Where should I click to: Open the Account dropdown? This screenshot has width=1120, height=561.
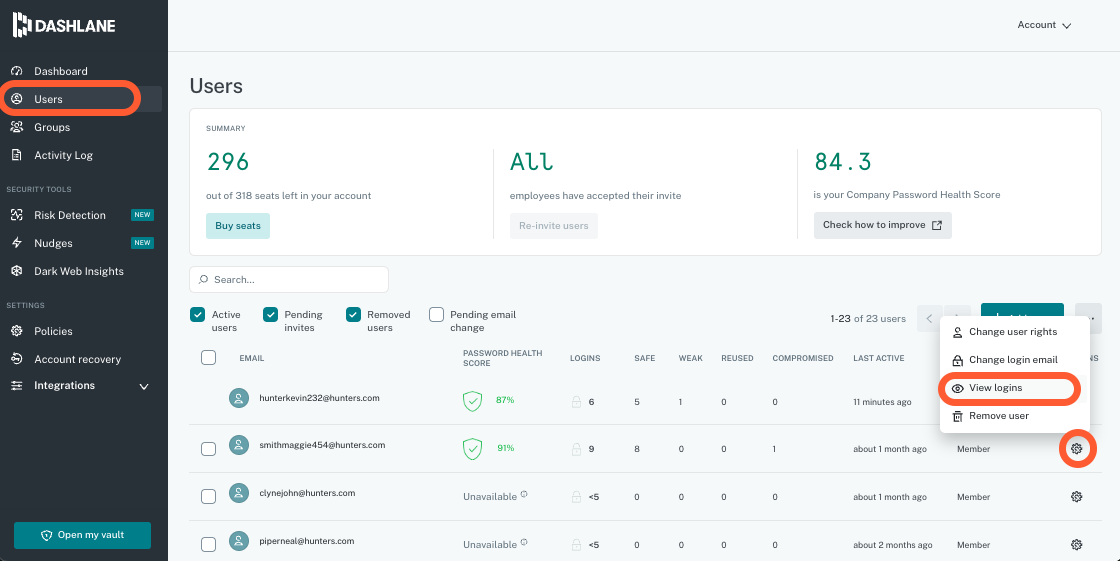1043,25
